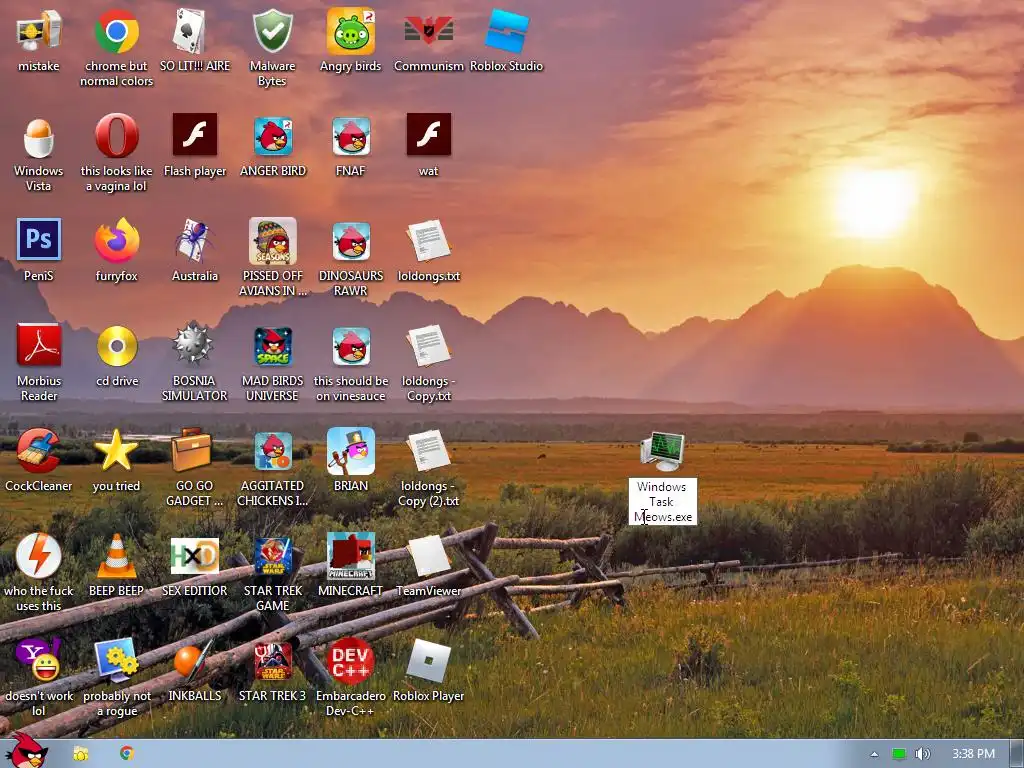The width and height of the screenshot is (1024, 768).
Task: Click inside the 'Windows Task Meows.exe' rename field
Action: pyautogui.click(x=663, y=502)
